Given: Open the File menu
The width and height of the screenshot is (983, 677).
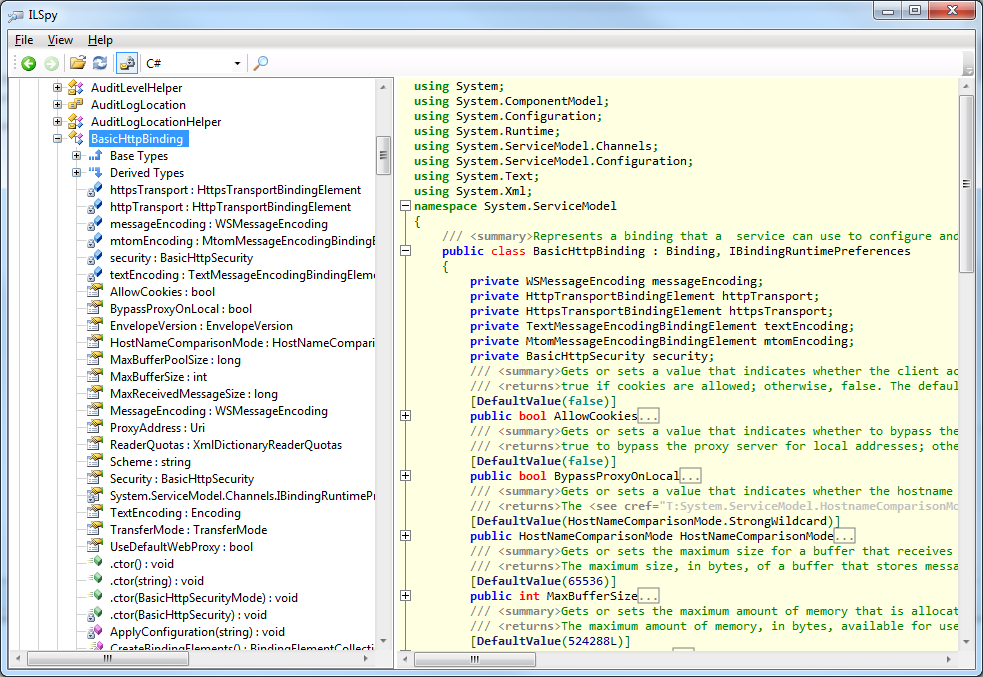Looking at the screenshot, I should click(x=24, y=40).
